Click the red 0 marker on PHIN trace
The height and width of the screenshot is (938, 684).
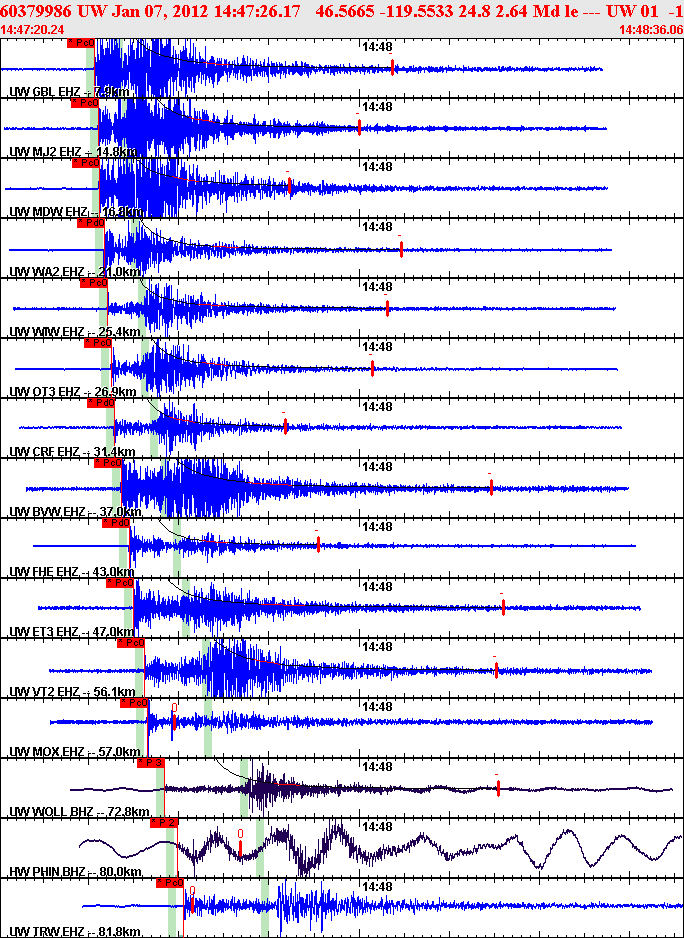pos(240,843)
